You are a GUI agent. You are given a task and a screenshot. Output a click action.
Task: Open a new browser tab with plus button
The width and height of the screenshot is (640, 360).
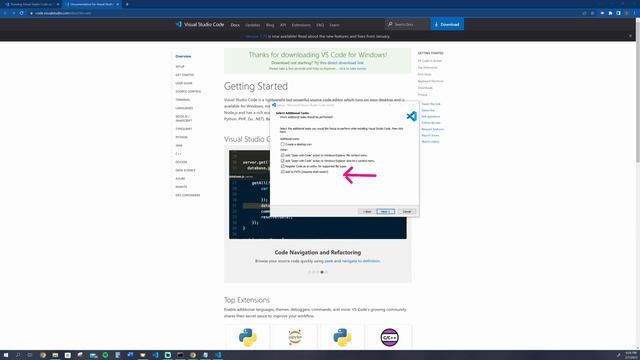coord(127,4)
